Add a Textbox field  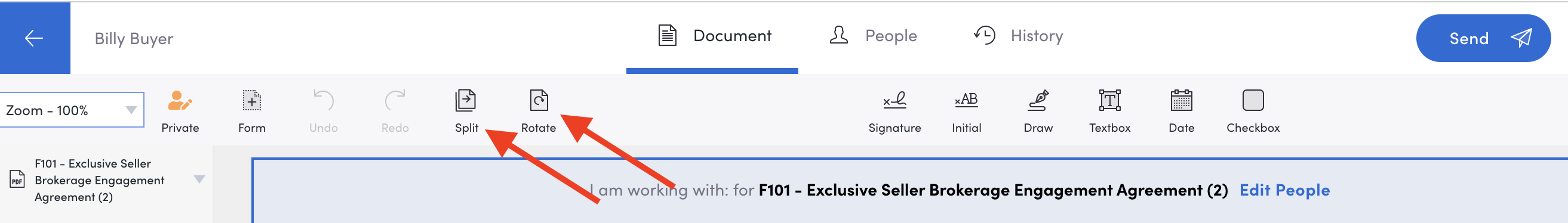pos(1109,100)
